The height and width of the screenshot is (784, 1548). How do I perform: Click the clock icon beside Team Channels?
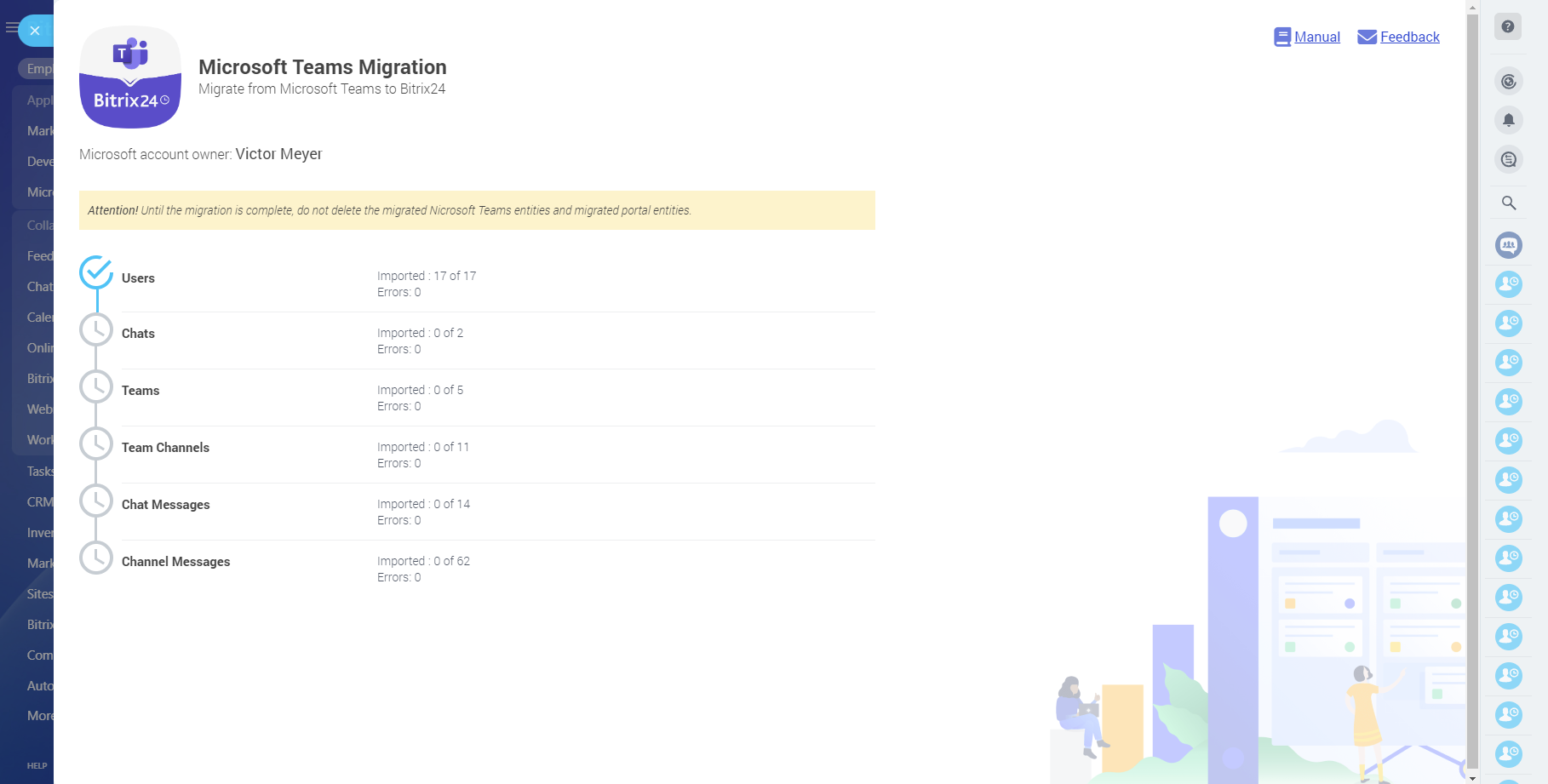[96, 444]
